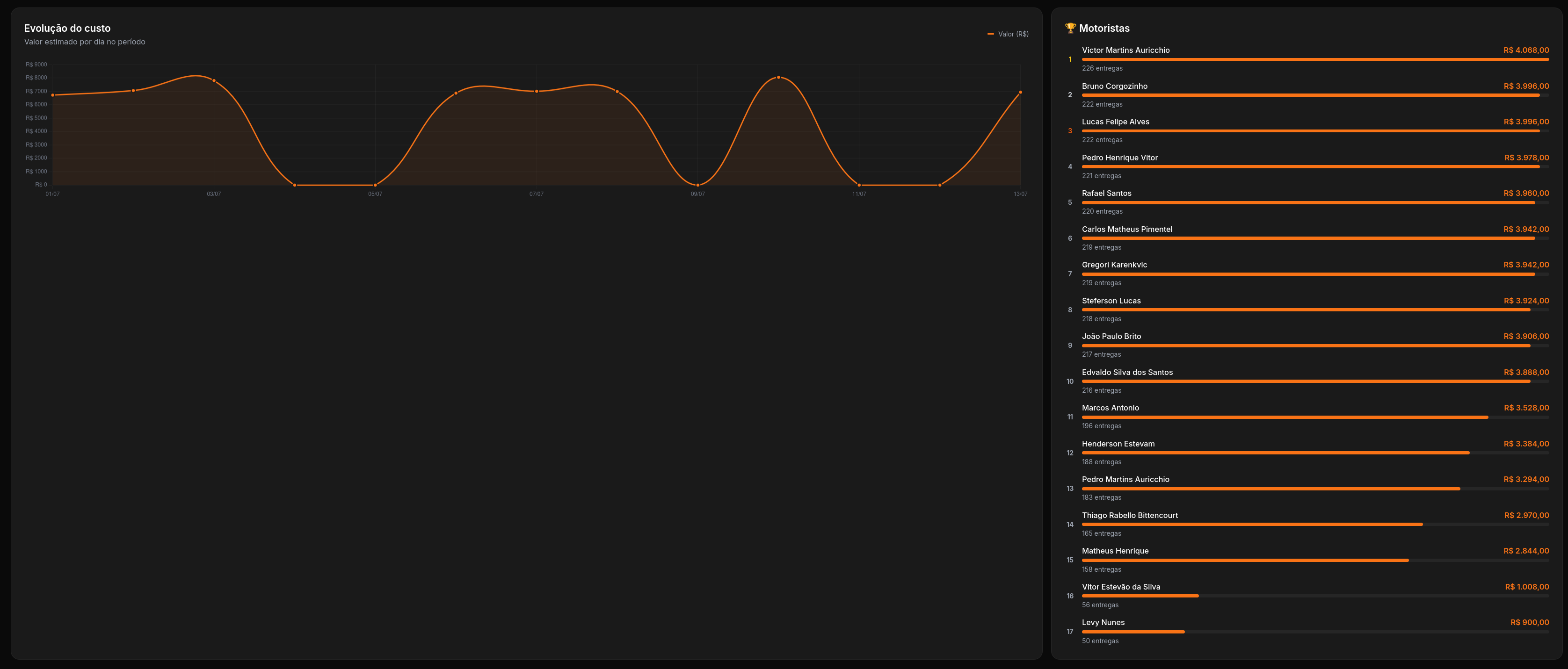Click the Motoristas panel heading
The height and width of the screenshot is (669, 1568).
coord(1104,28)
